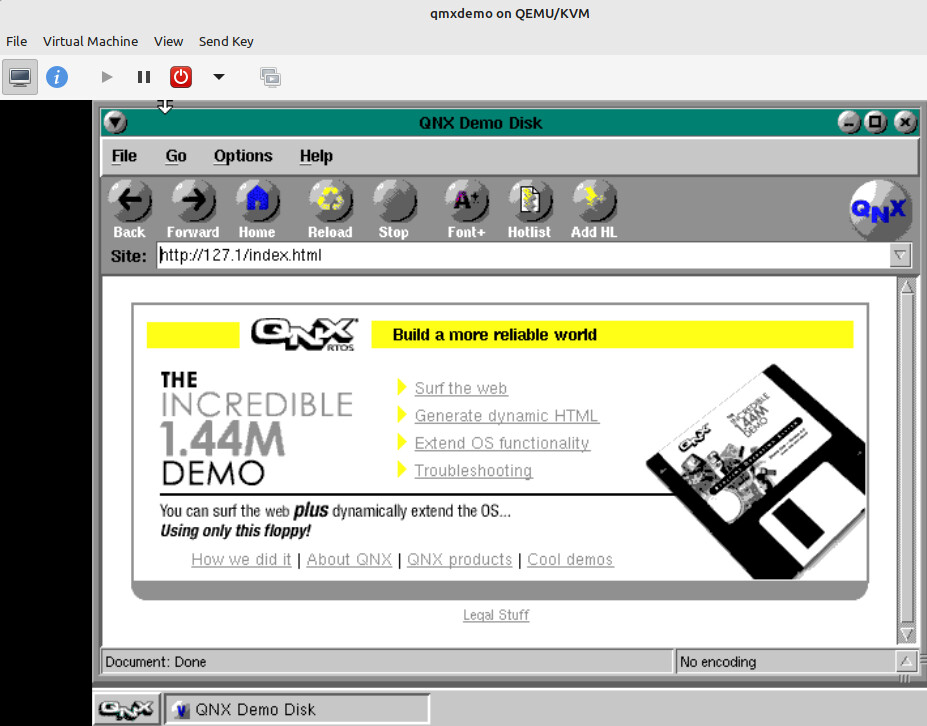927x726 pixels.
Task: Increase font size with Font+
Action: point(466,202)
